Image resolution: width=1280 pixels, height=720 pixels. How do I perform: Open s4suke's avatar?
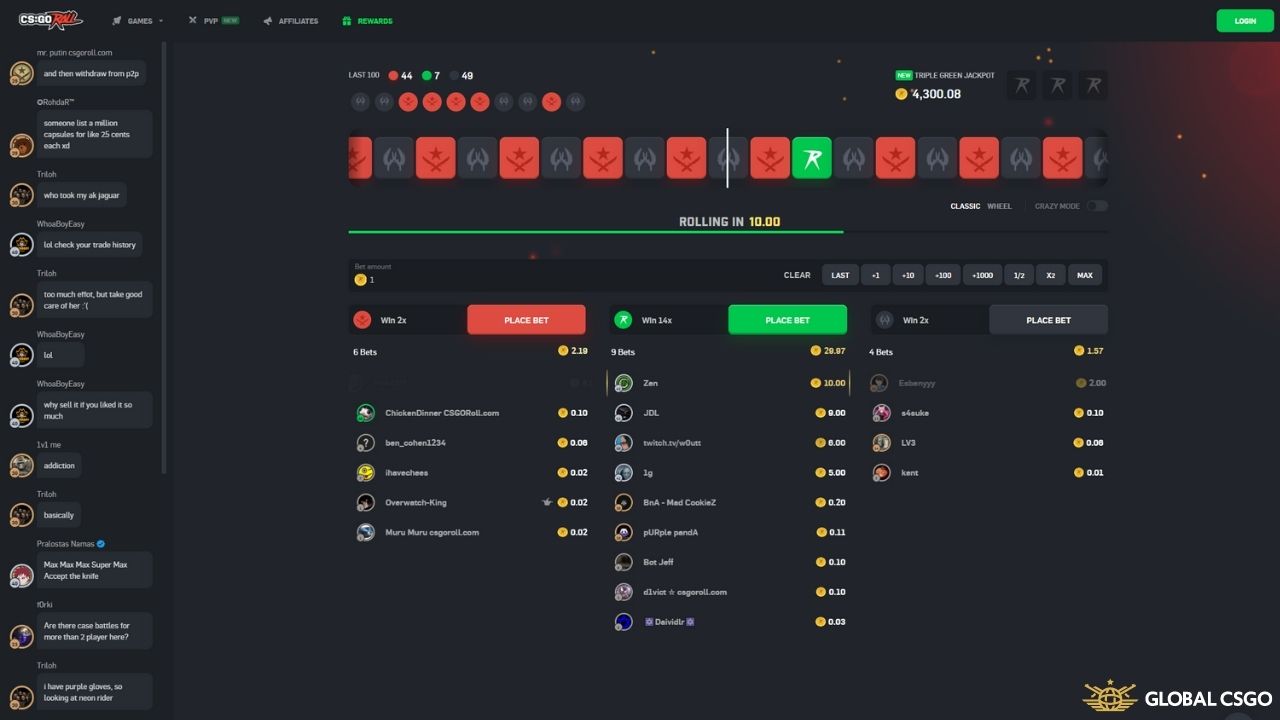tap(881, 413)
